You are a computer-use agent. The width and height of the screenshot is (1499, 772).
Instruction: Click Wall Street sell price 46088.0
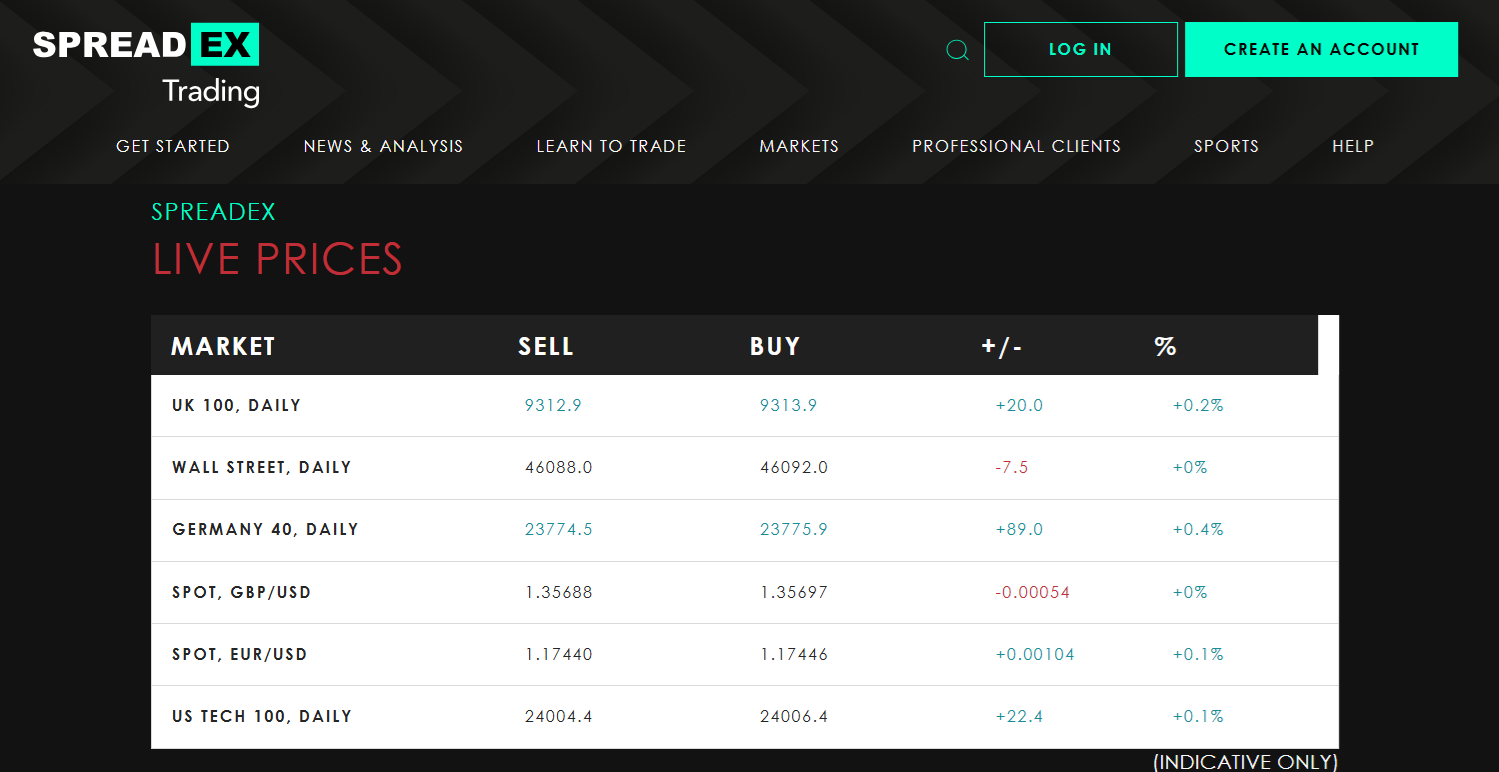point(559,468)
